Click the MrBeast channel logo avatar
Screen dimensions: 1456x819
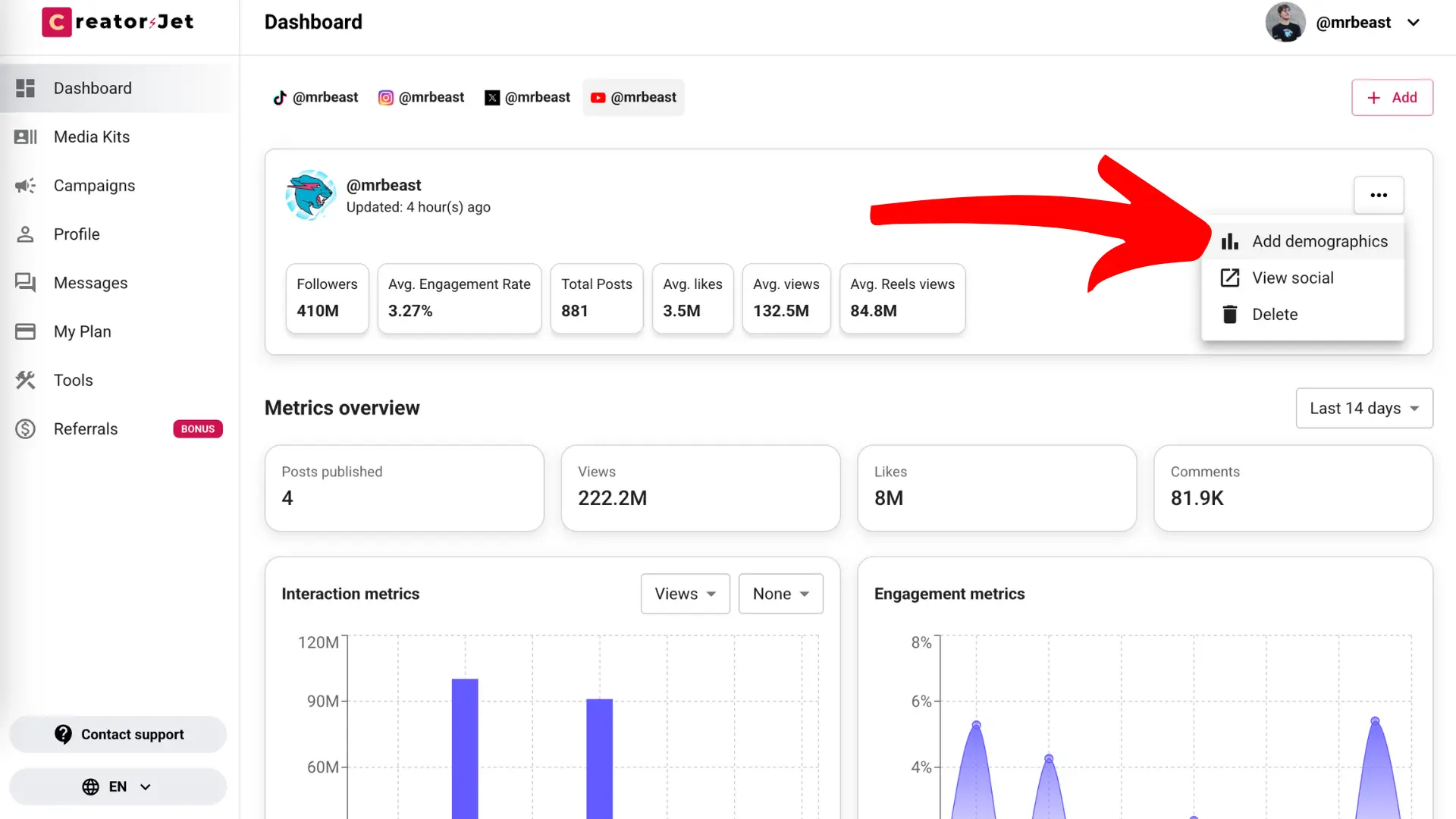[310, 196]
